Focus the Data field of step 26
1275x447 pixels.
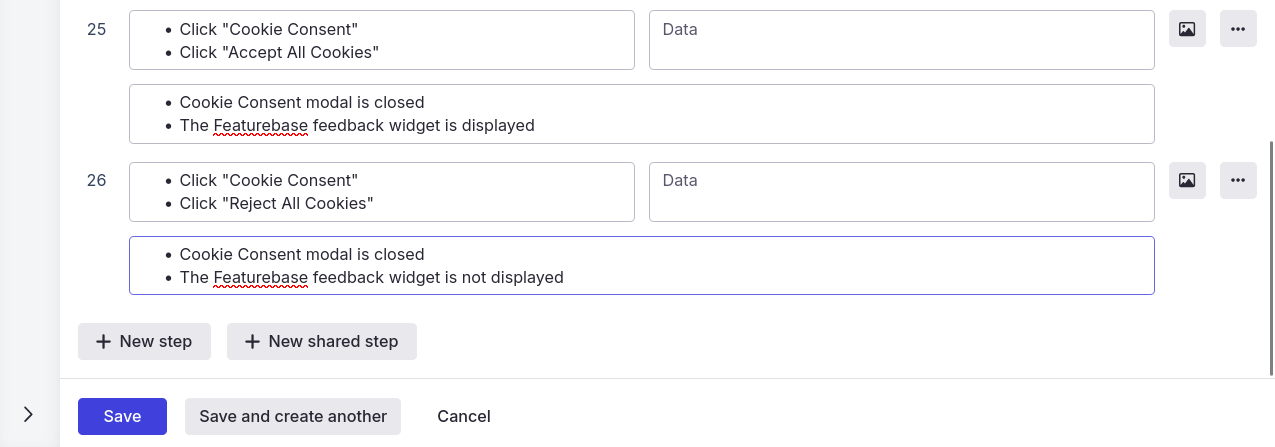coord(901,191)
